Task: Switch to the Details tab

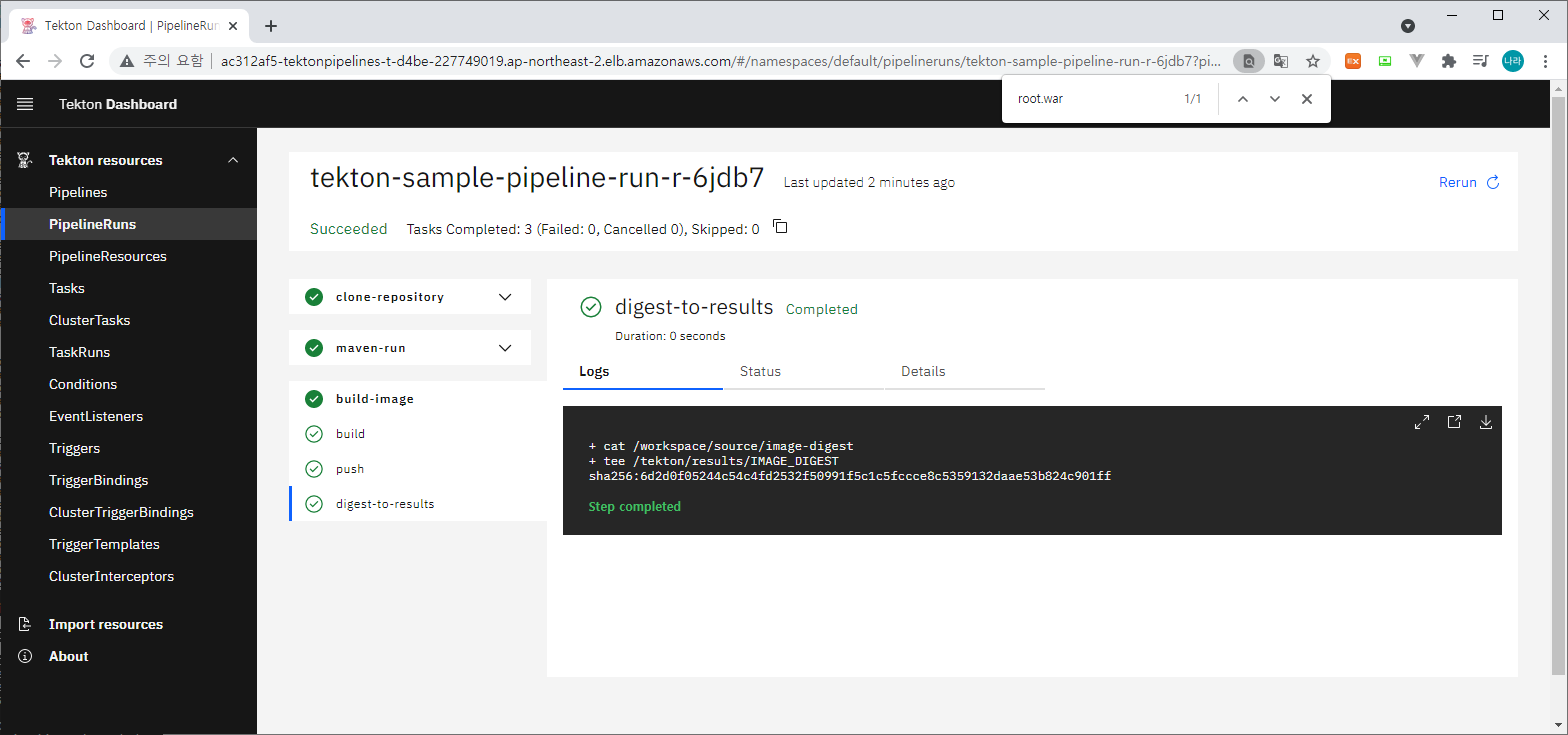Action: coord(965,371)
